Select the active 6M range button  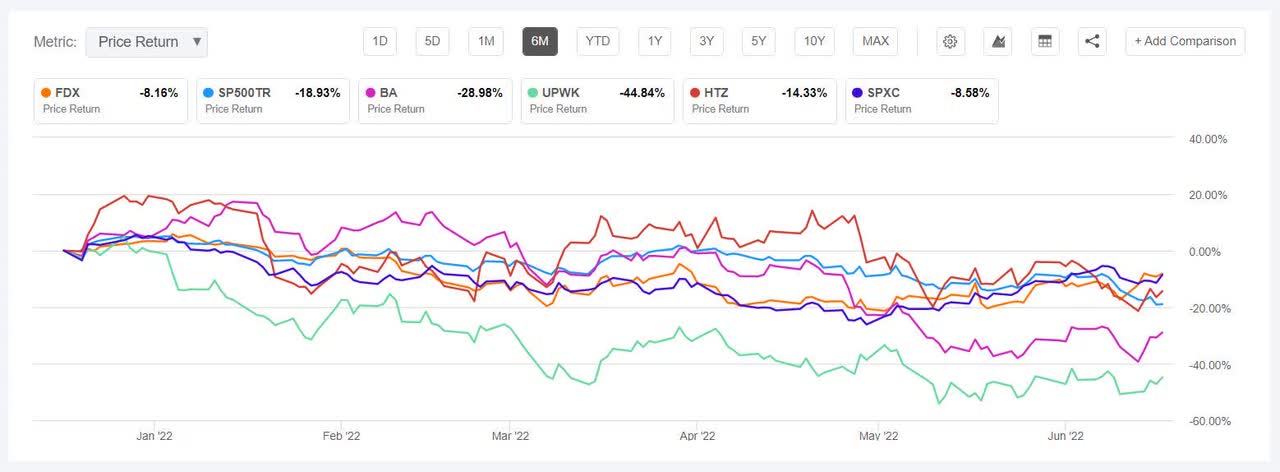point(540,41)
